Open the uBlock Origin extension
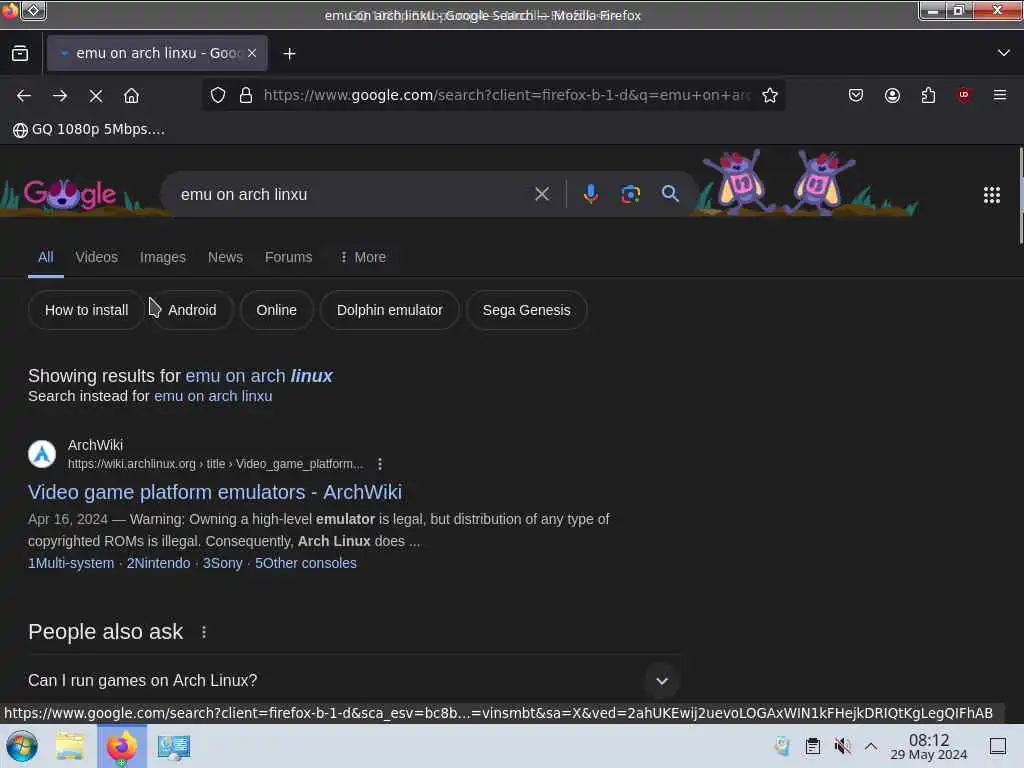1024x768 pixels. [x=964, y=95]
